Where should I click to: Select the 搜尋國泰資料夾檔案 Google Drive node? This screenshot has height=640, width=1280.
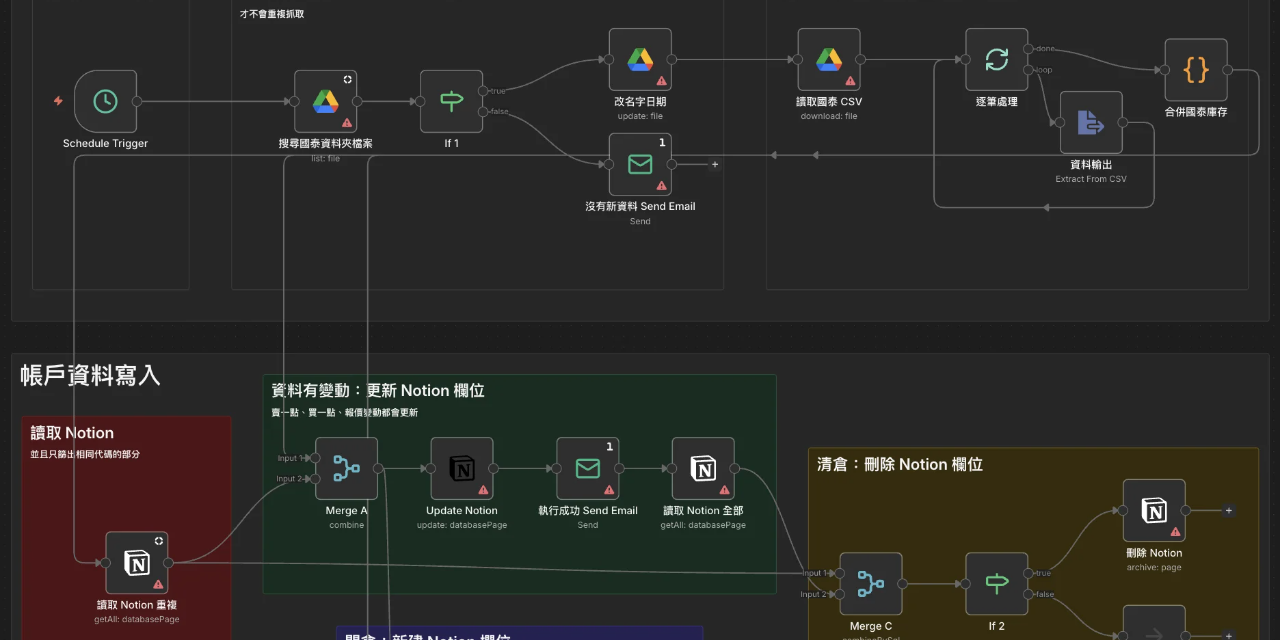[325, 101]
